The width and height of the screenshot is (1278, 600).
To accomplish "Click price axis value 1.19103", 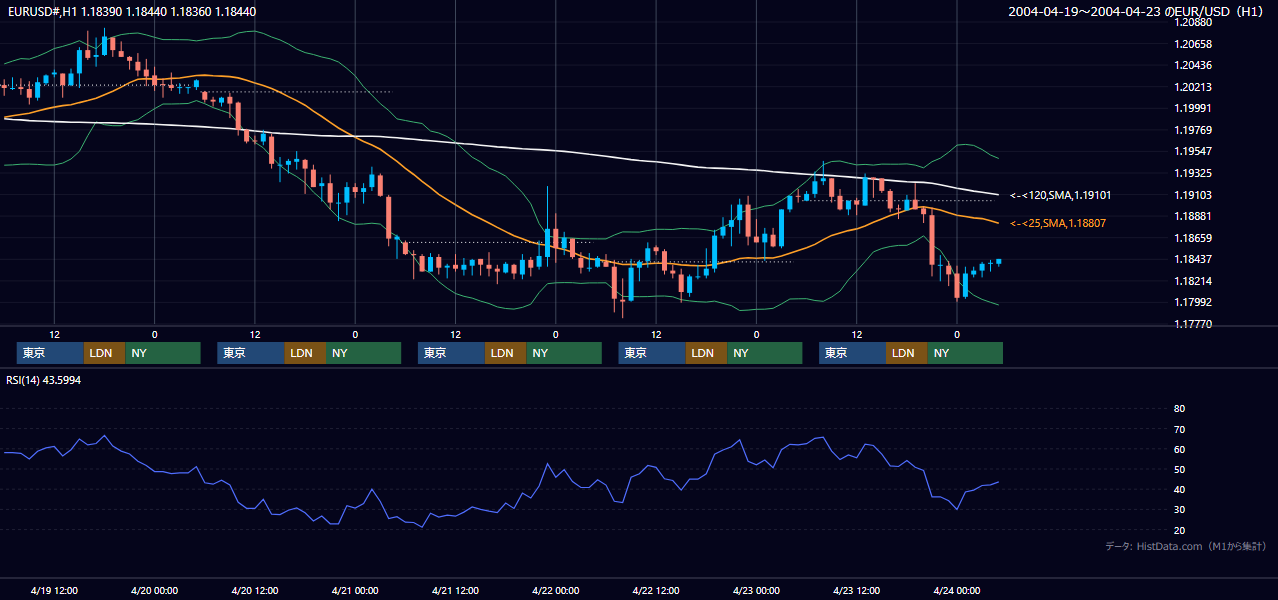I will tap(1193, 195).
